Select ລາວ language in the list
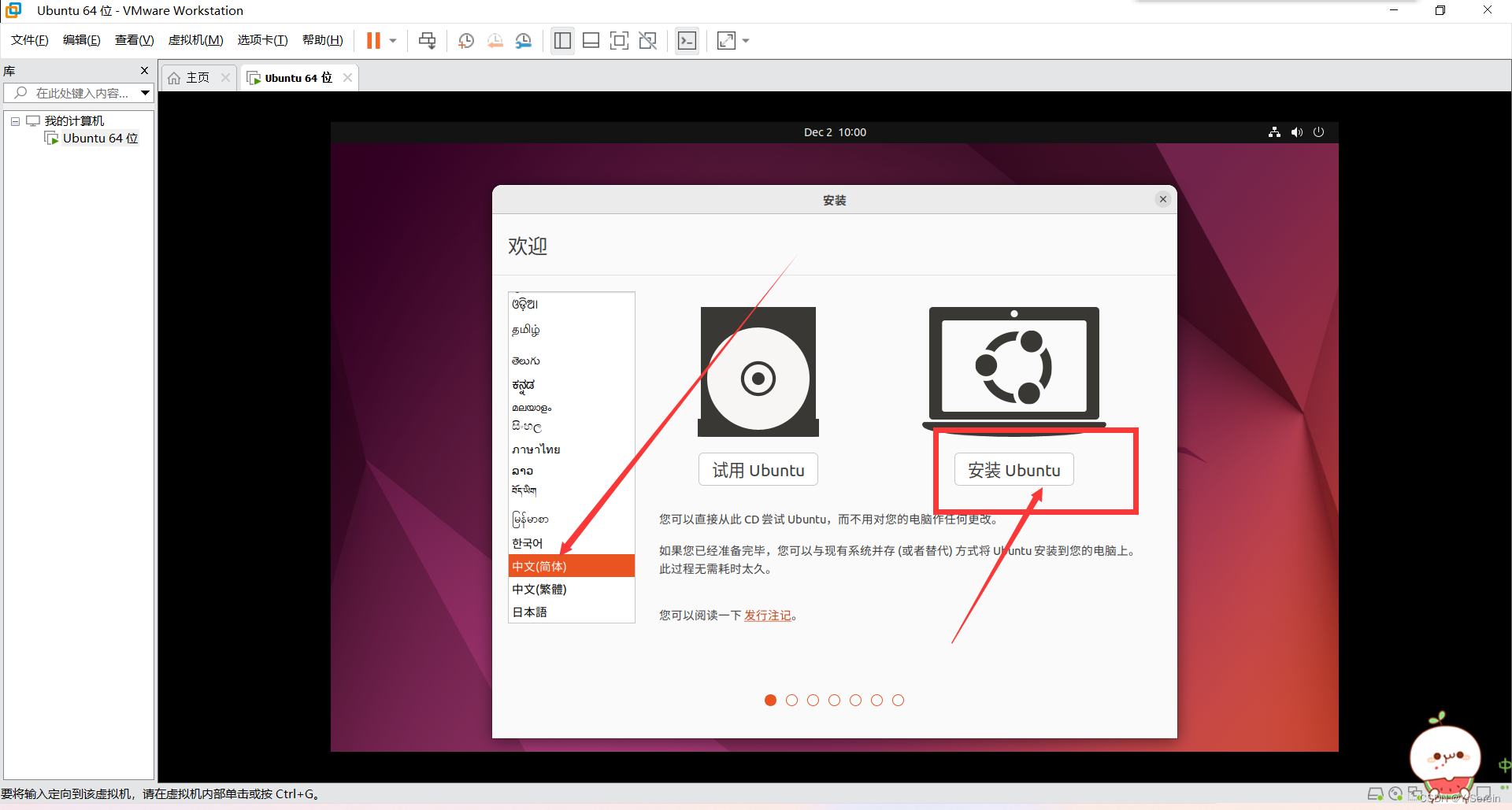Viewport: 1512px width, 810px height. coord(572,471)
